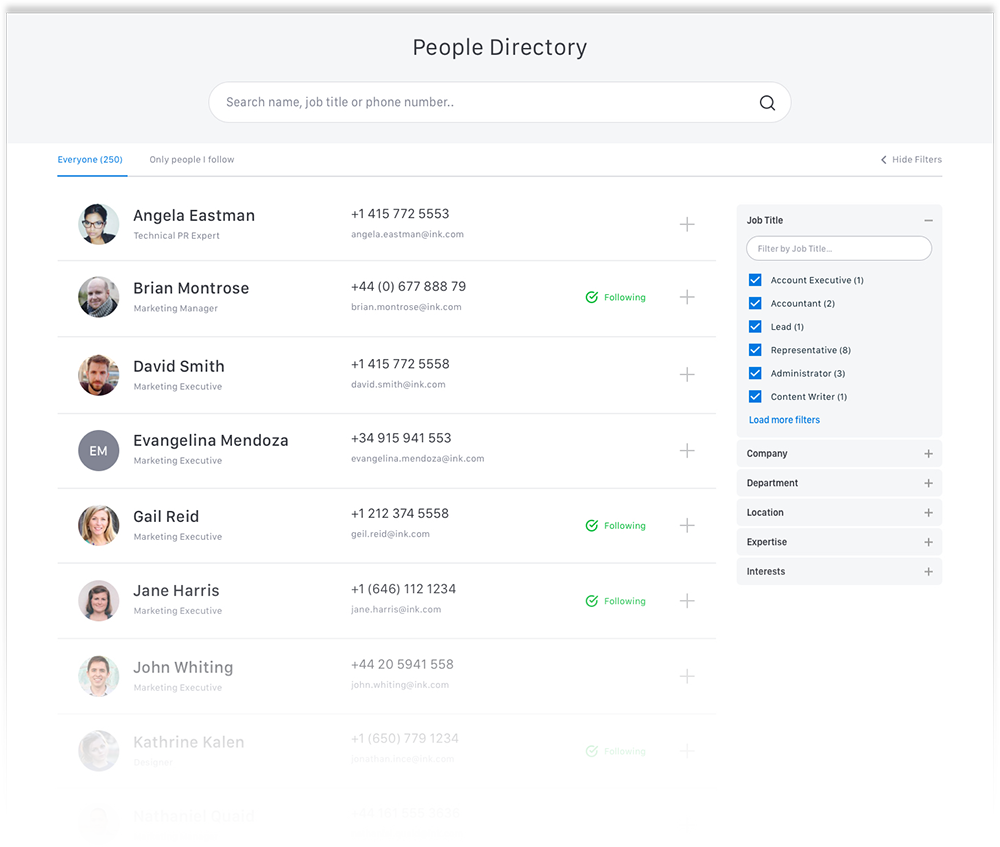Click the Following checkmark for Brian Montrose

[592, 297]
